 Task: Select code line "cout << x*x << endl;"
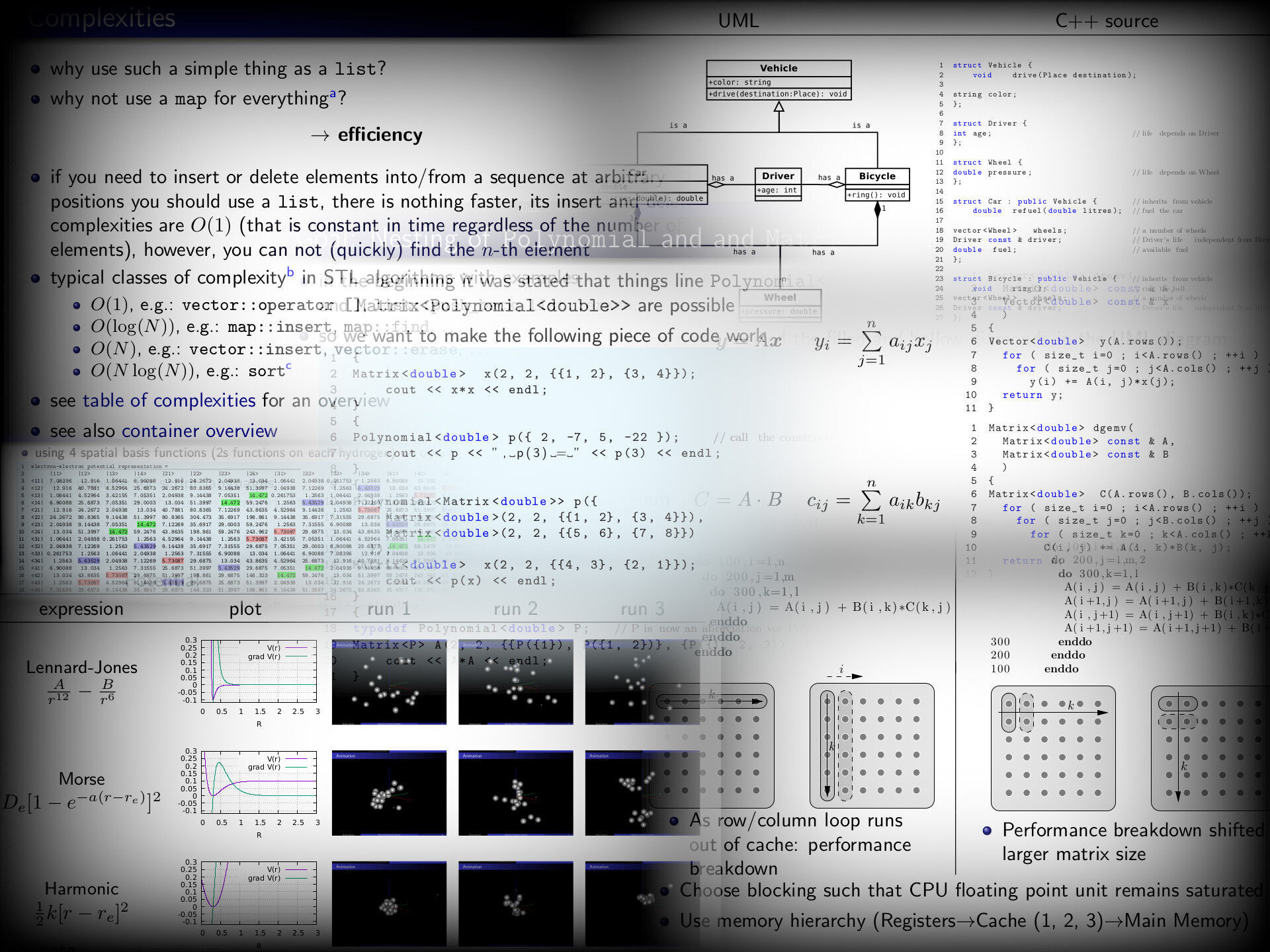point(466,390)
